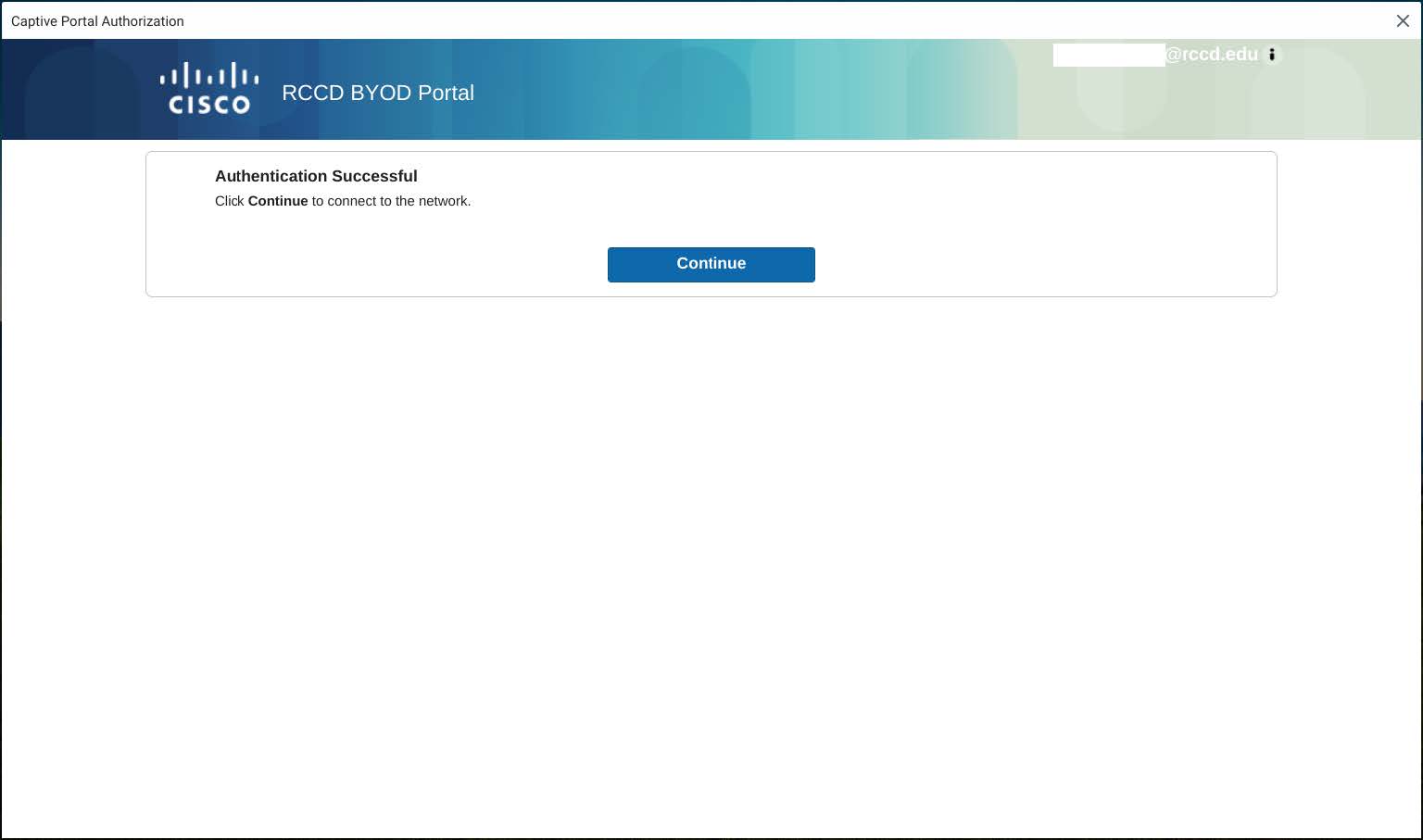The image size is (1423, 840).
Task: Click the Cisco brand mark in the header
Action: coord(208,88)
